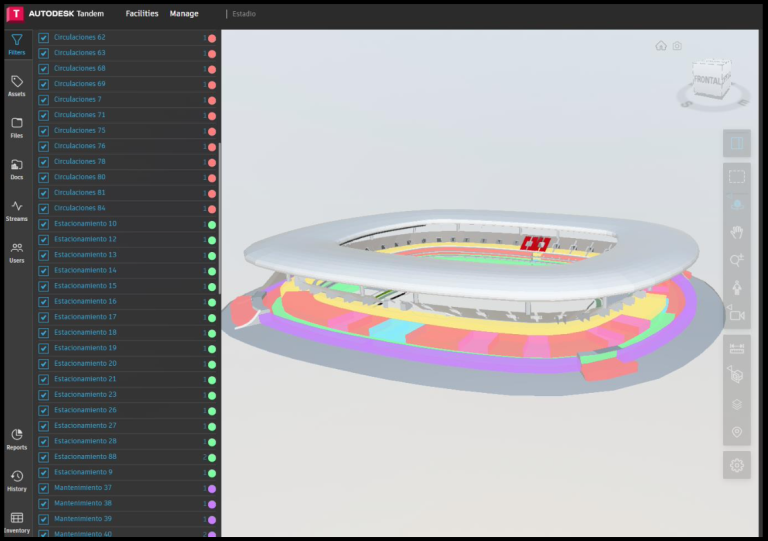Image resolution: width=768 pixels, height=541 pixels.
Task: Open viewer settings gear
Action: [x=737, y=465]
